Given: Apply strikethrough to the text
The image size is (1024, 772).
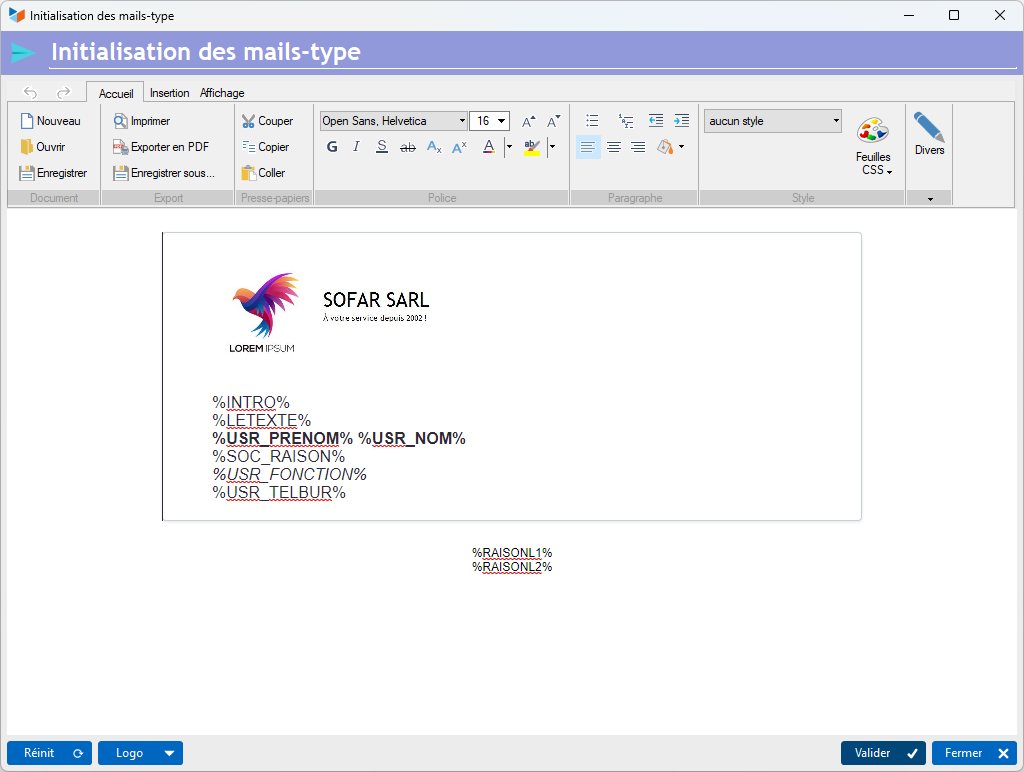Looking at the screenshot, I should tap(407, 147).
